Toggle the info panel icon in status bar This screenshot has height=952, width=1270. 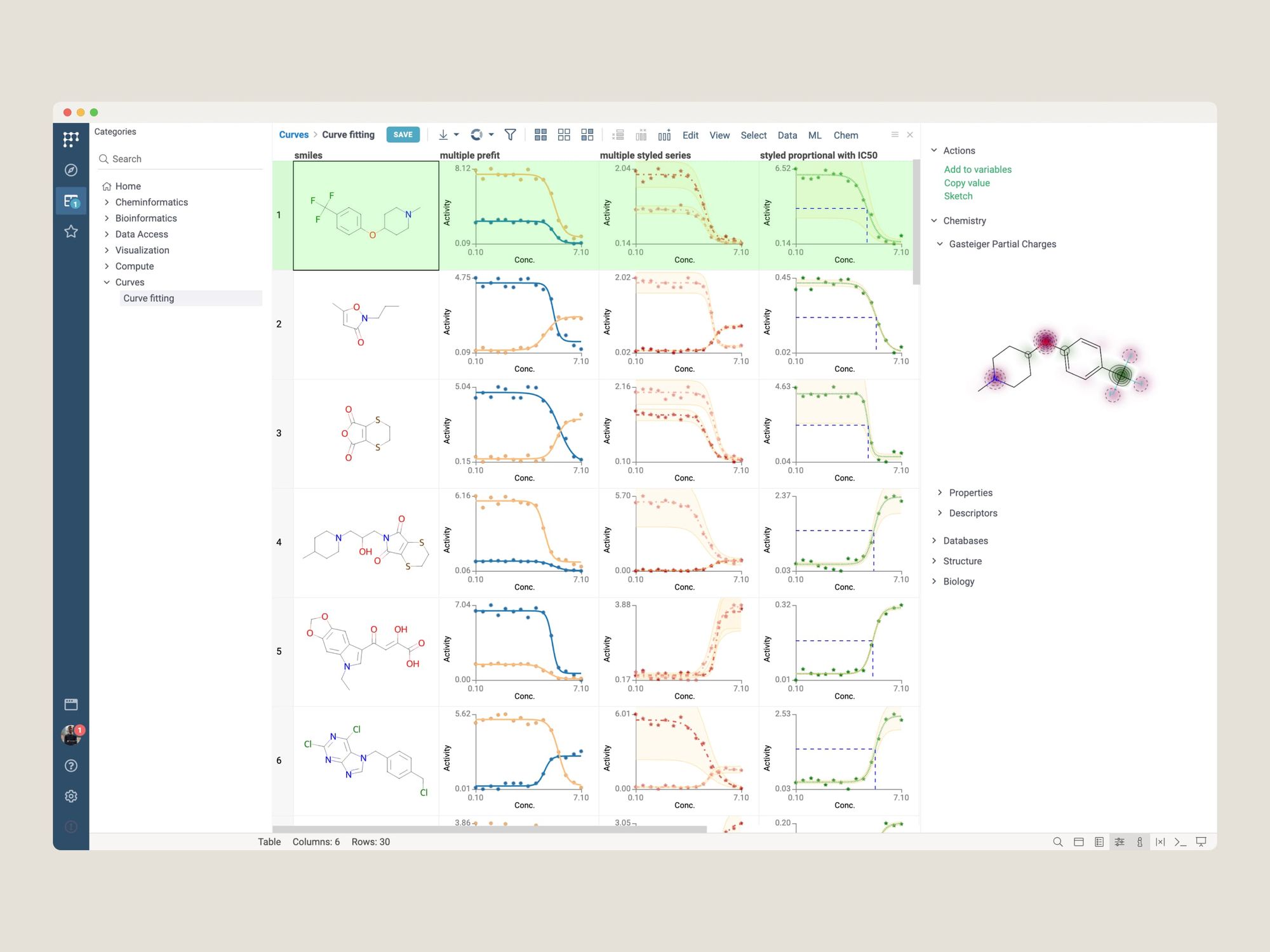click(x=1140, y=842)
